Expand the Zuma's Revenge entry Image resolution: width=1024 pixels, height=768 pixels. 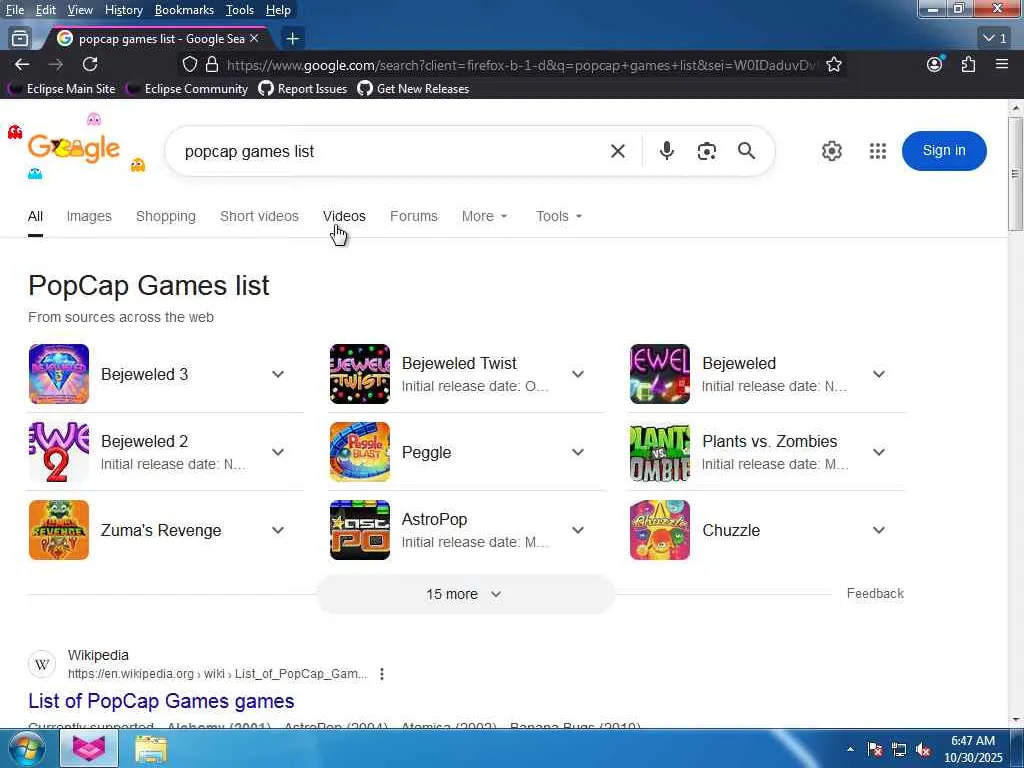278,530
